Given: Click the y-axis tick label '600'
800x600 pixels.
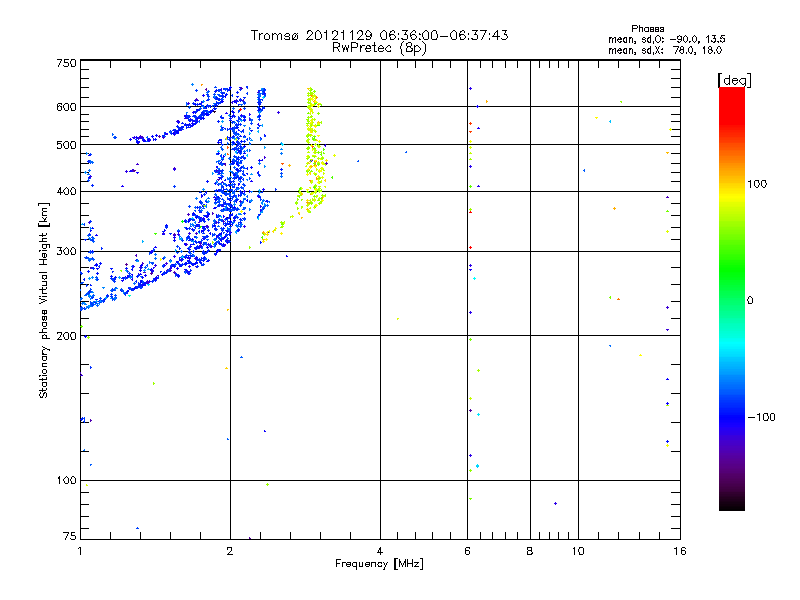Looking at the screenshot, I should tap(66, 107).
